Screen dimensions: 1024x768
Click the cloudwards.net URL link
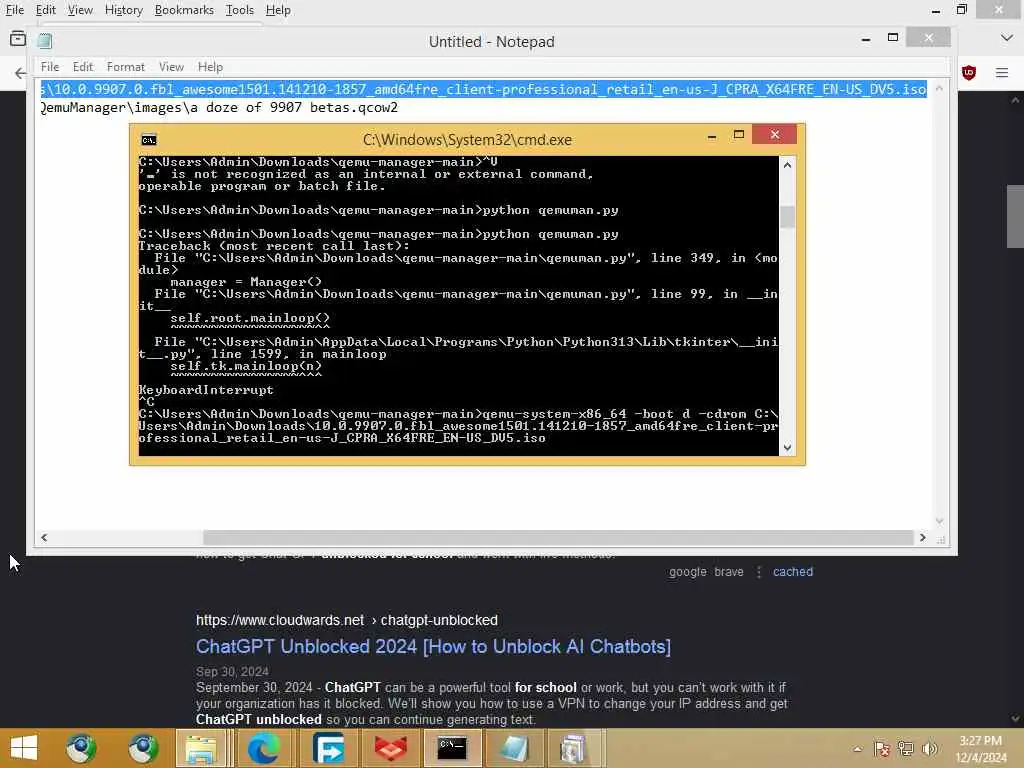click(347, 620)
